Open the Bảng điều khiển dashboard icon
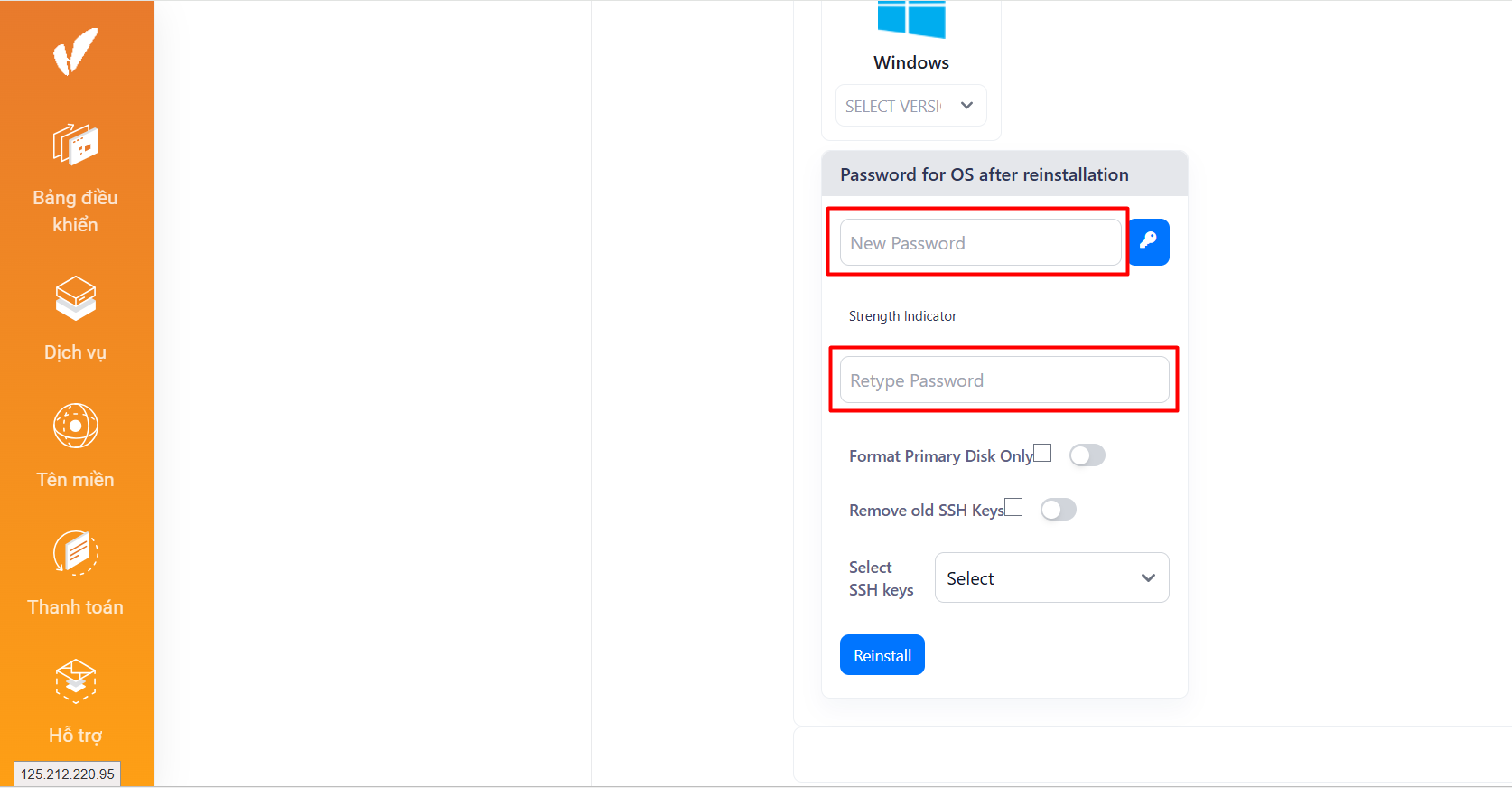This screenshot has height=788, width=1512. (75, 145)
